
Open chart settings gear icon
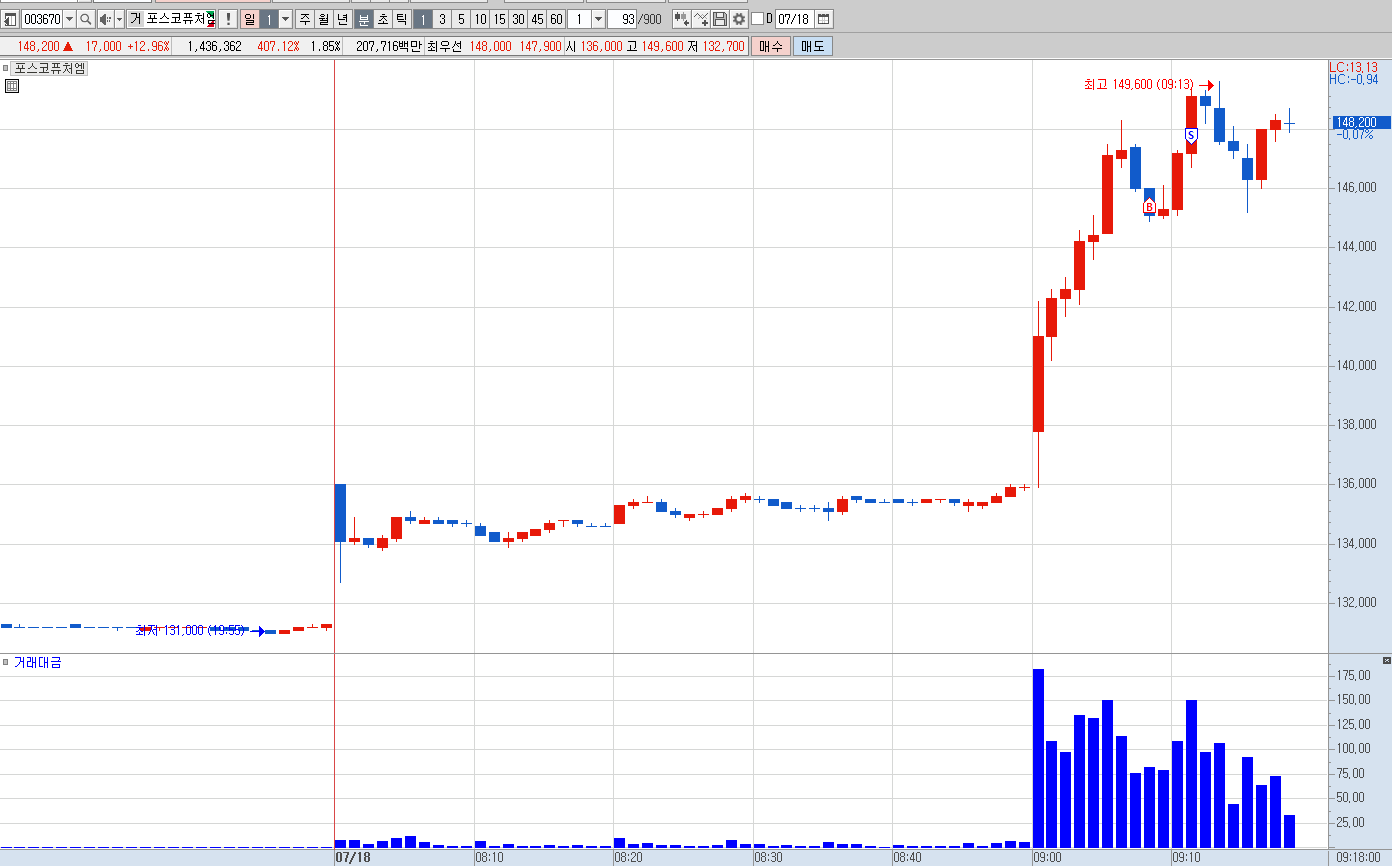739,19
